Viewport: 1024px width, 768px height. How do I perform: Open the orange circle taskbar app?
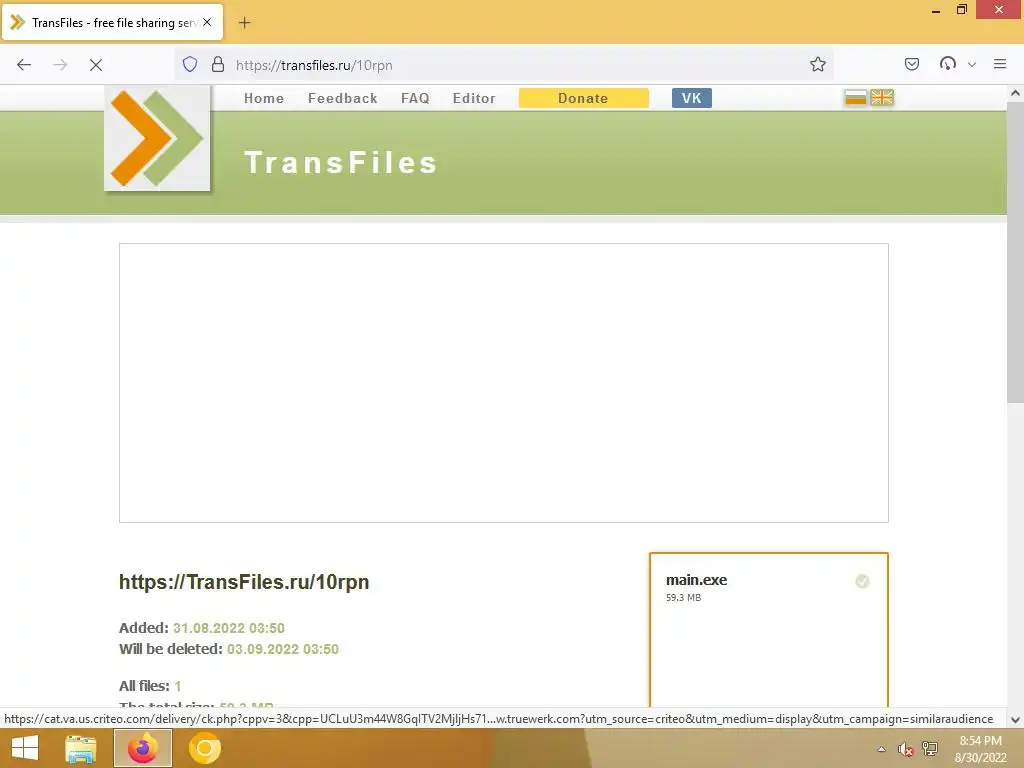(x=205, y=748)
